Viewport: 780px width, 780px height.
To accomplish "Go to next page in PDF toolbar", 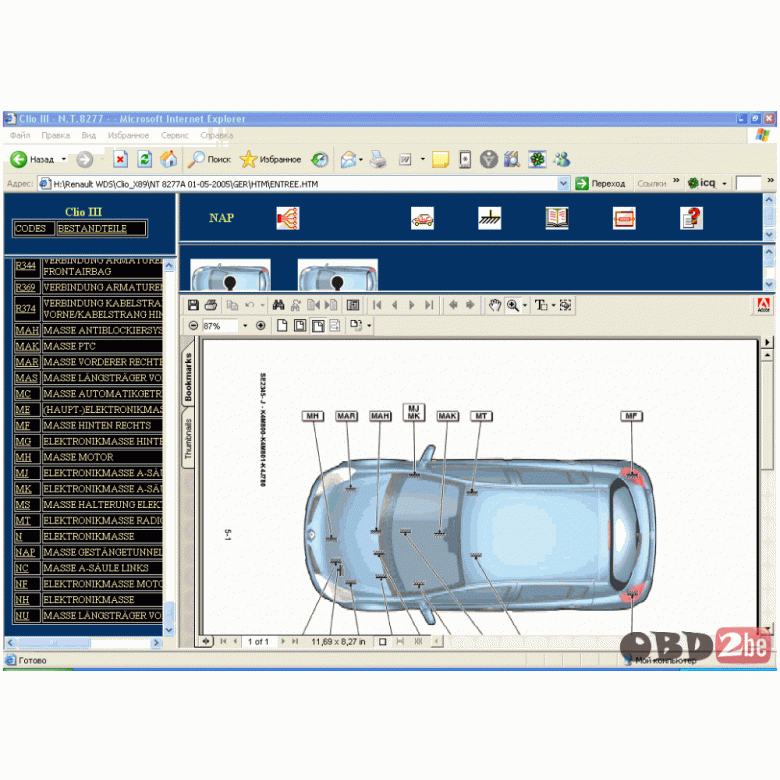I will (x=412, y=305).
